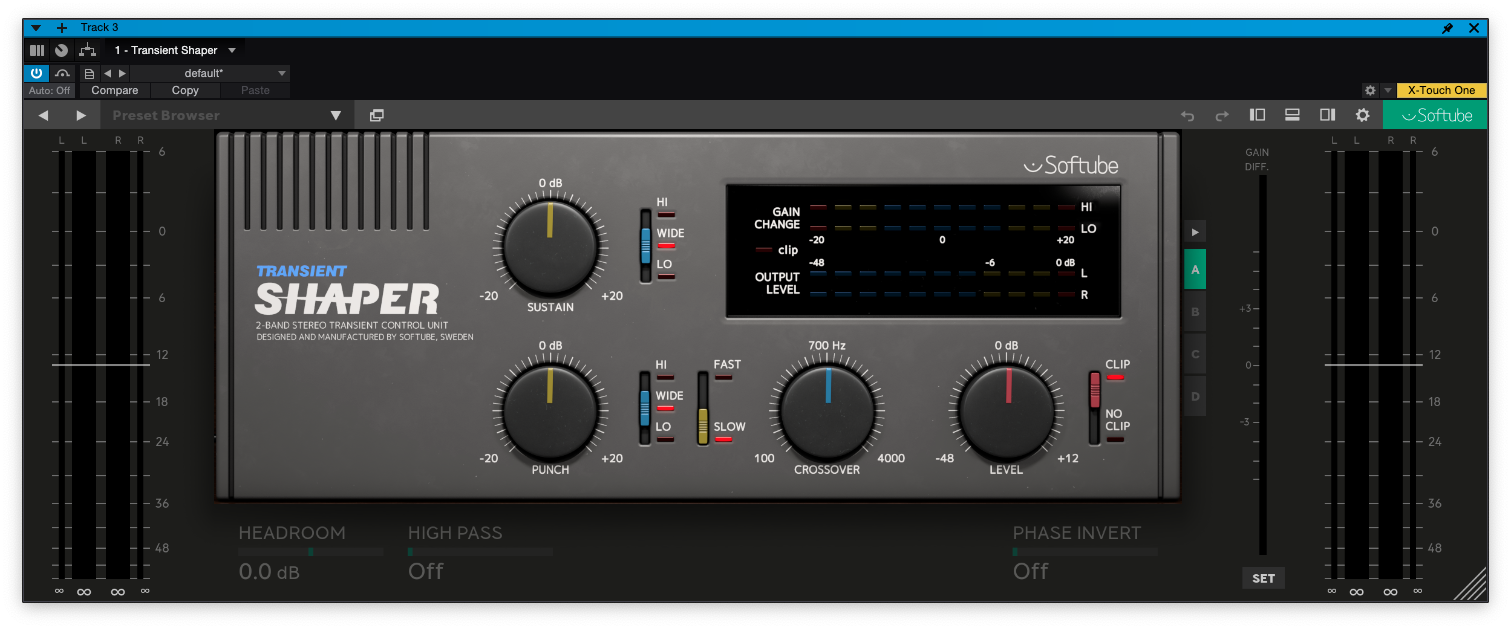The image size is (1511, 629).
Task: Click the plus icon next to Track 3
Action: click(62, 28)
